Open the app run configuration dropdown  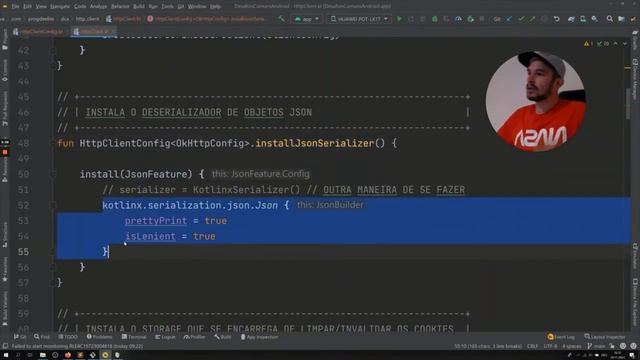307,19
